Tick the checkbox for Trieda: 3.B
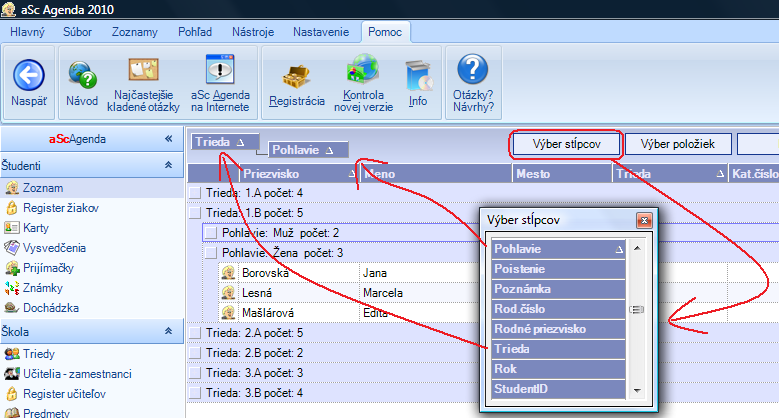 click(x=195, y=393)
